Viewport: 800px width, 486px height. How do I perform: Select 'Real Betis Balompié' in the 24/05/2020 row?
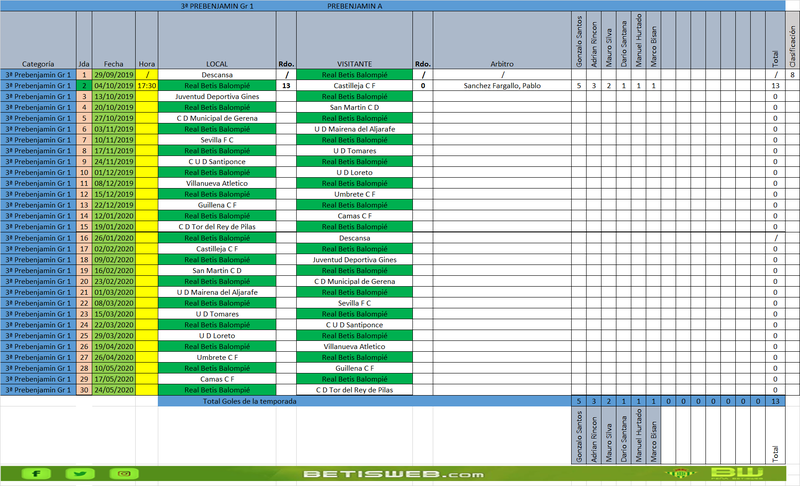pyautogui.click(x=217, y=390)
